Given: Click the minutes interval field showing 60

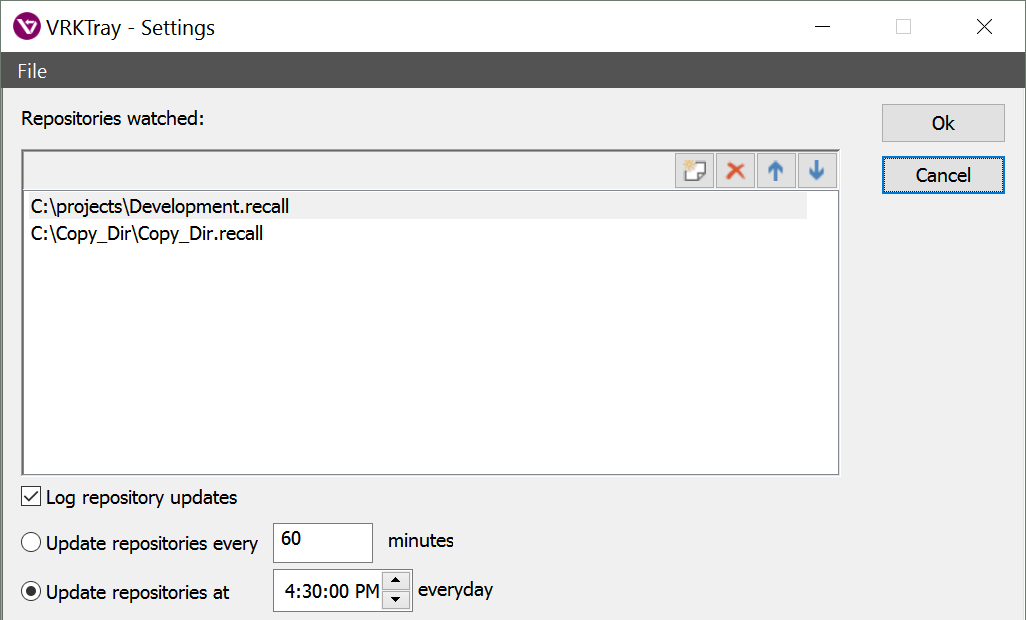Looking at the screenshot, I should [x=323, y=542].
